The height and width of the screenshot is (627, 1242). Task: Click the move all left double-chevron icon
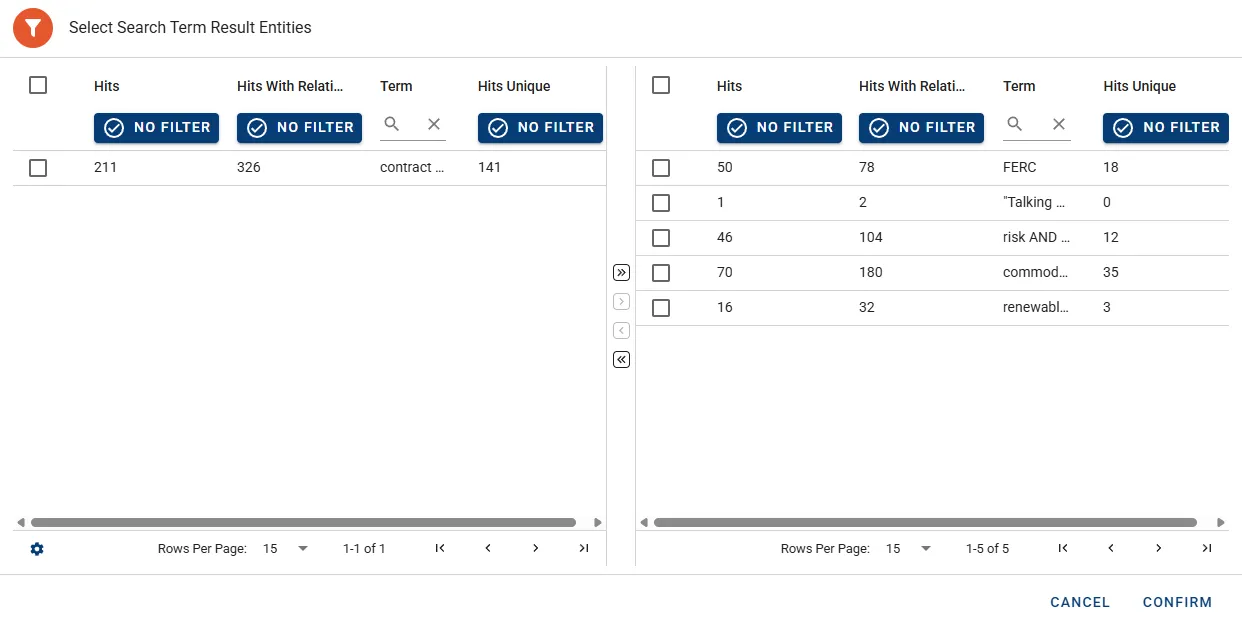621,360
